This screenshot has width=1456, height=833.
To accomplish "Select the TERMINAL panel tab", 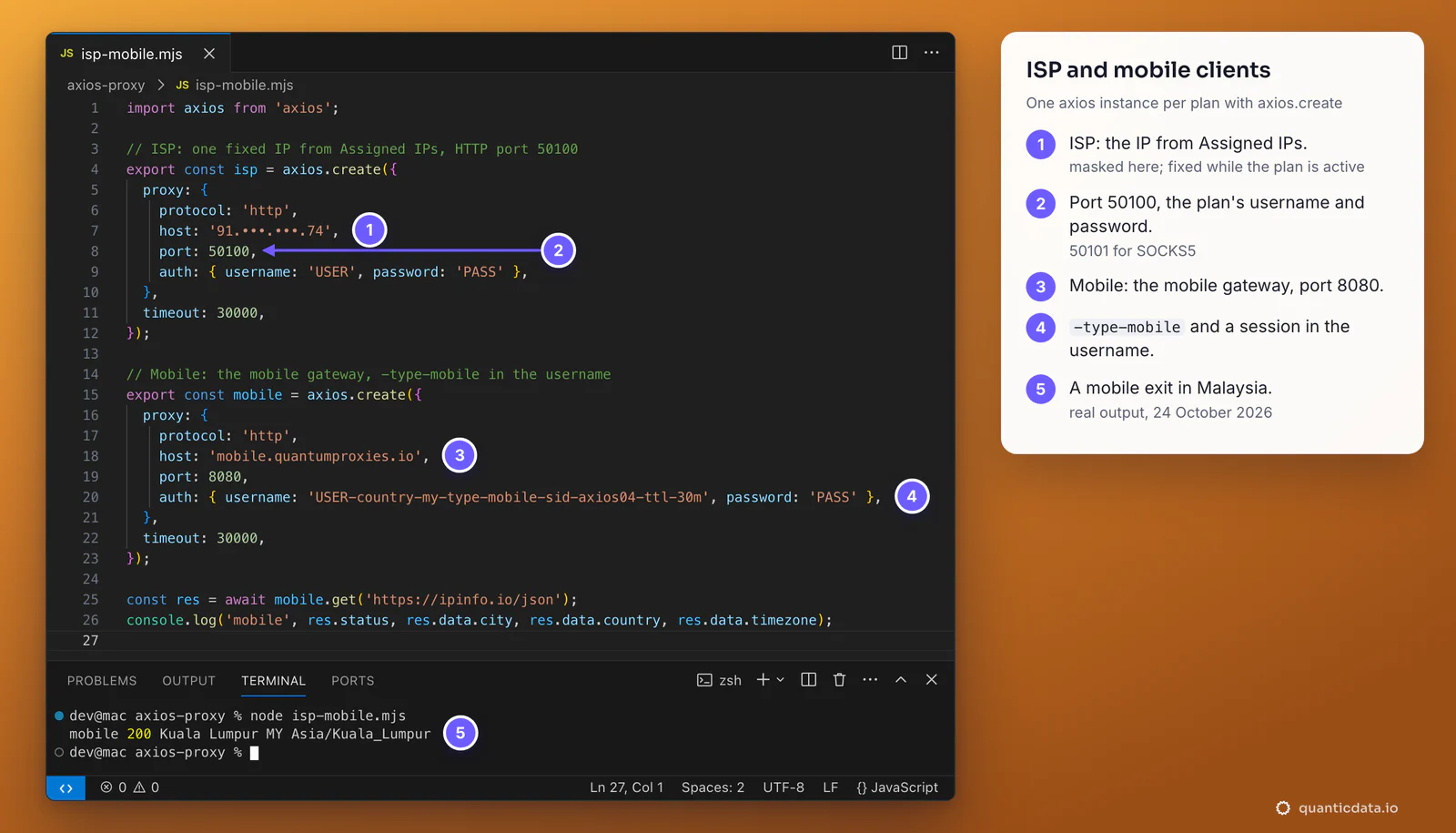I will [273, 681].
